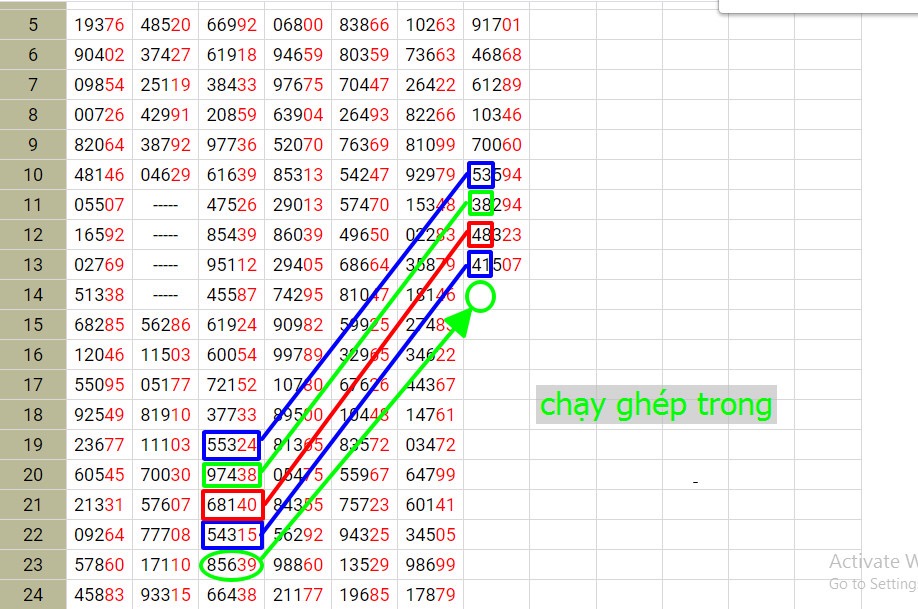Click the small red box in row 12
Screen dimensions: 918x609
click(x=481, y=235)
